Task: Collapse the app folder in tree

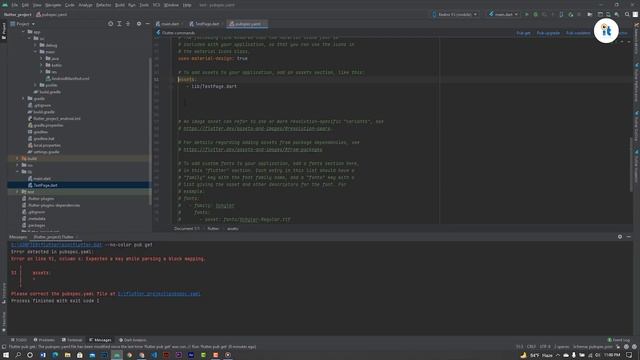Action: (23, 31)
